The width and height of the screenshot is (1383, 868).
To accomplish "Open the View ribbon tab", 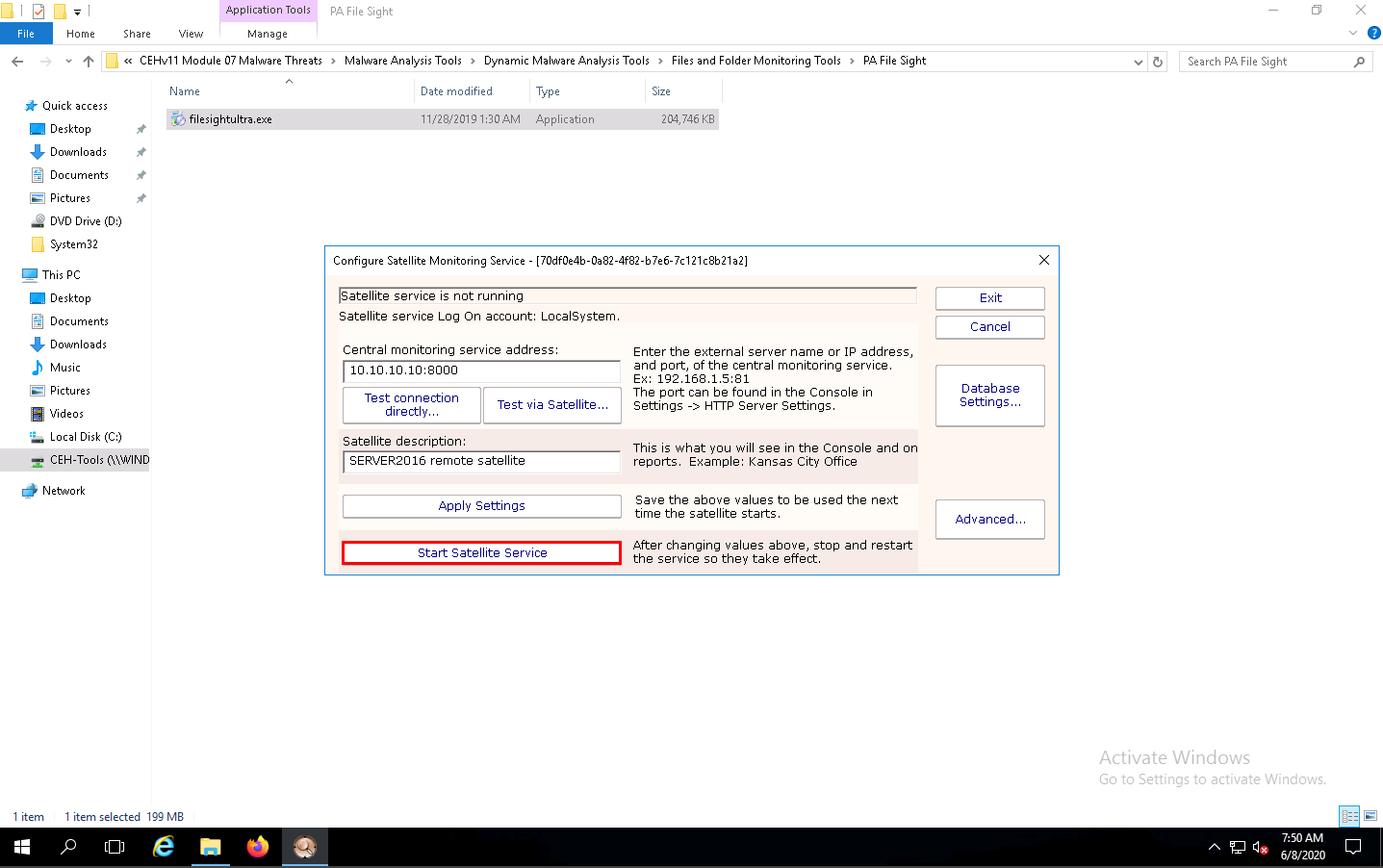I will tap(191, 34).
